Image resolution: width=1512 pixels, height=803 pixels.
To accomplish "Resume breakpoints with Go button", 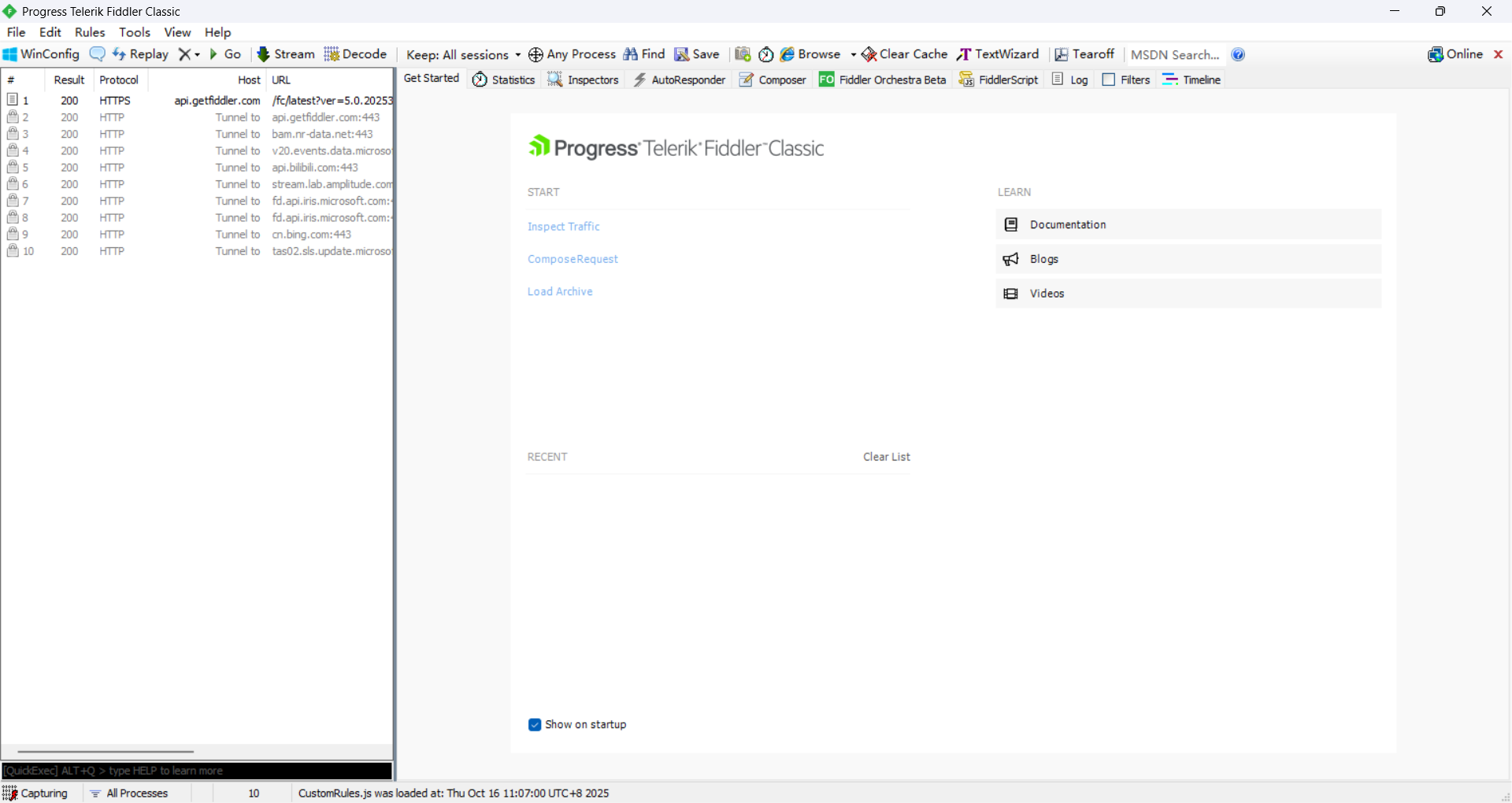I will tap(225, 54).
